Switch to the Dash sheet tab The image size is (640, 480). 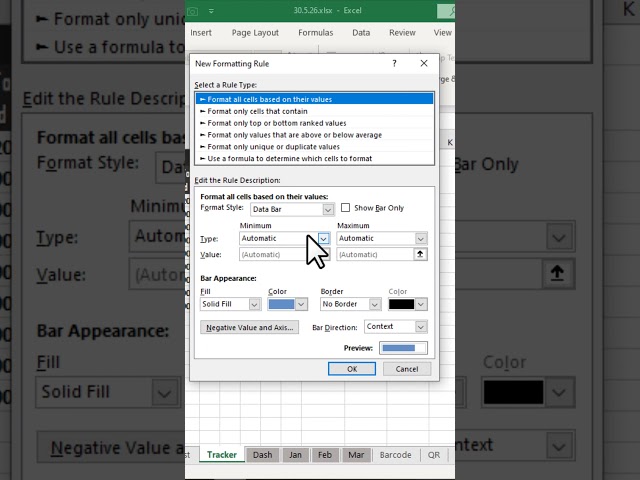click(262, 455)
